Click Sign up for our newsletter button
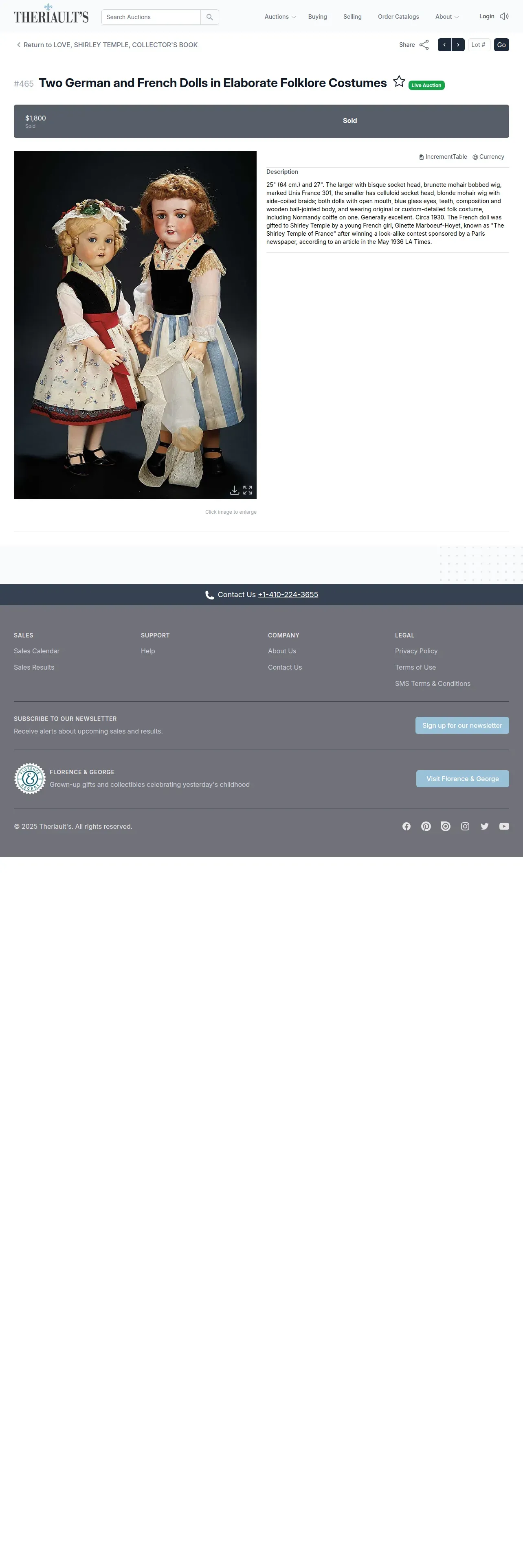The width and height of the screenshot is (523, 1568). coord(462,725)
